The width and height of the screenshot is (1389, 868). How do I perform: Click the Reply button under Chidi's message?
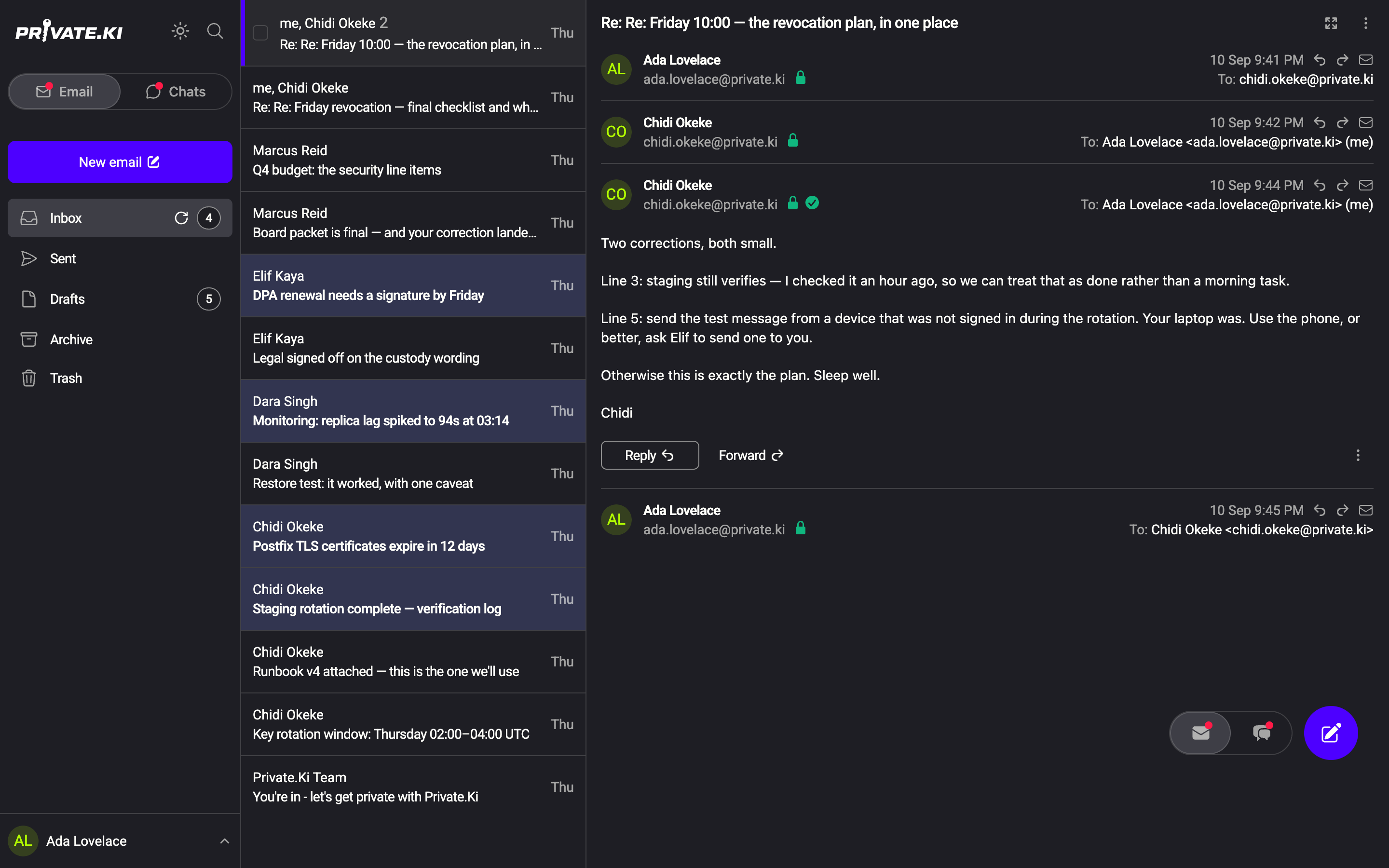[x=650, y=455]
